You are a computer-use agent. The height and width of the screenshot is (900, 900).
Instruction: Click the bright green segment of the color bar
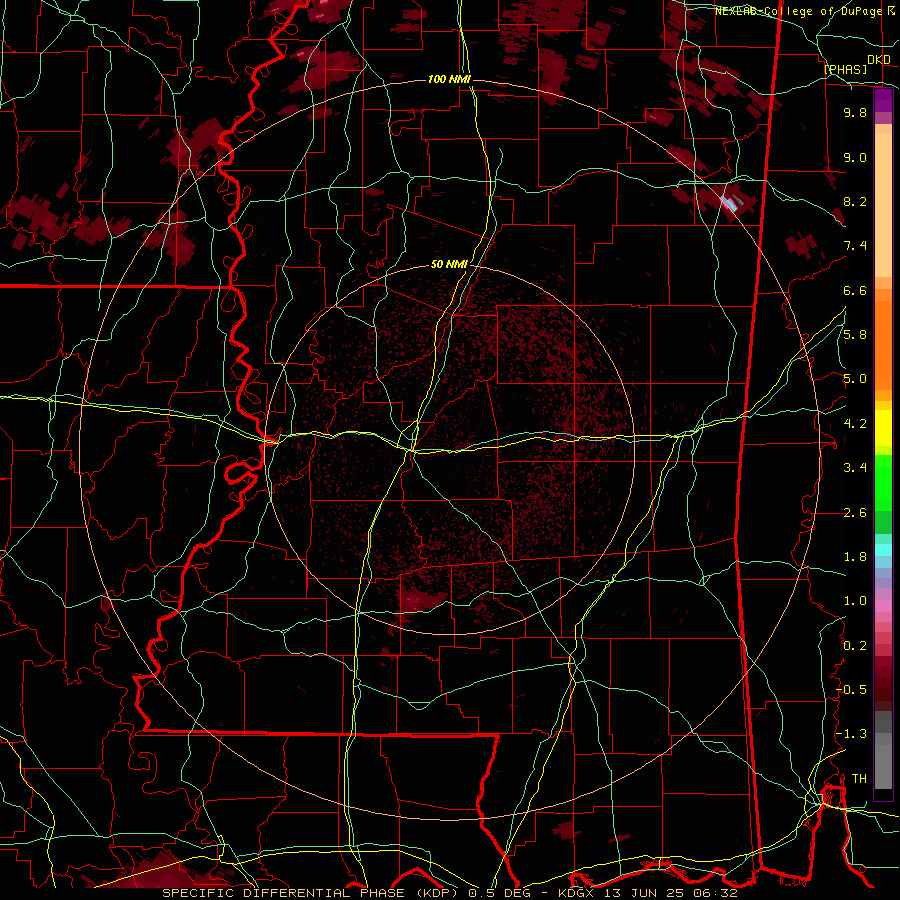pyautogui.click(x=883, y=482)
